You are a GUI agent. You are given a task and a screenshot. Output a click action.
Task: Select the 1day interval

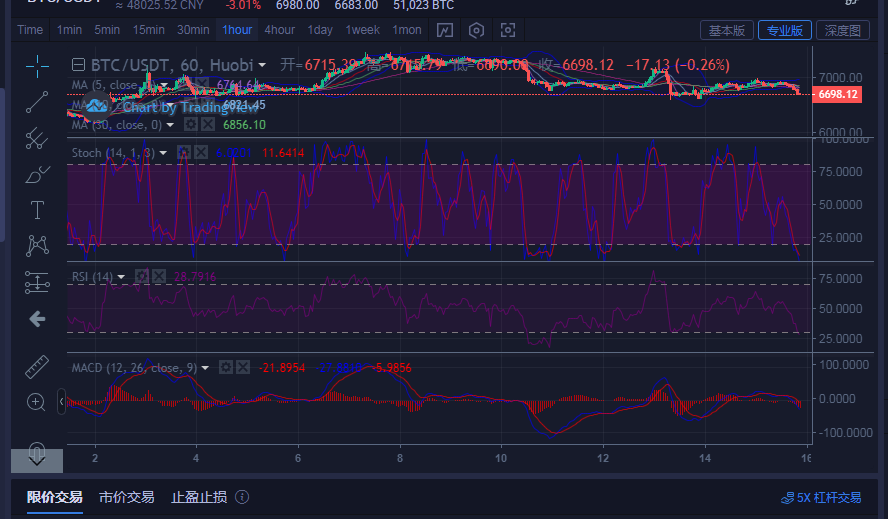click(320, 30)
